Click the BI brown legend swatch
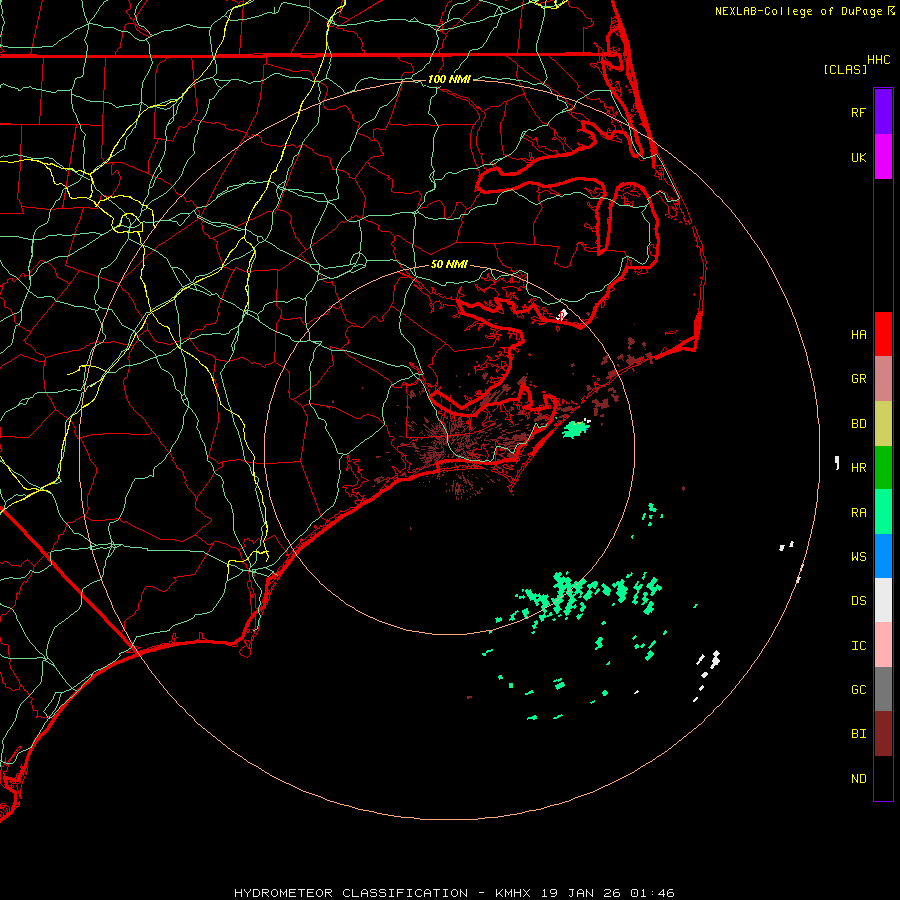The width and height of the screenshot is (900, 900). coord(883,733)
